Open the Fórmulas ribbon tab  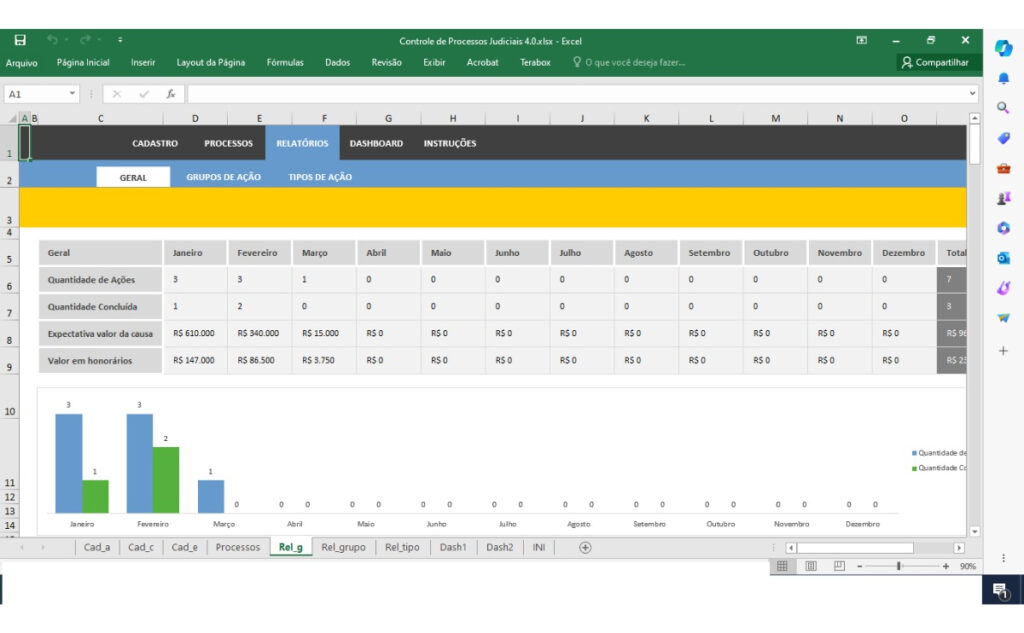(x=285, y=62)
